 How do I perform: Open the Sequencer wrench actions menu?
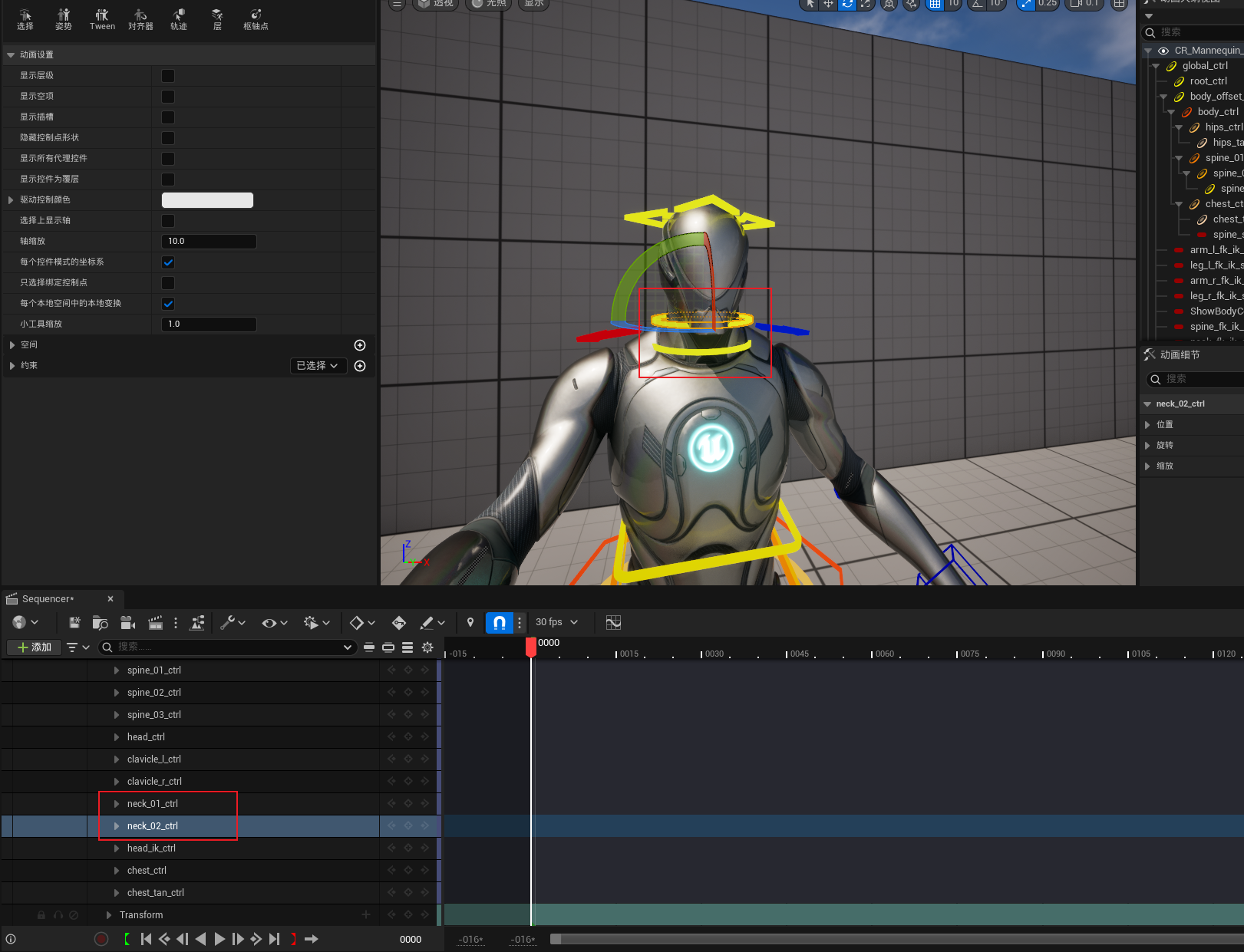point(233,622)
